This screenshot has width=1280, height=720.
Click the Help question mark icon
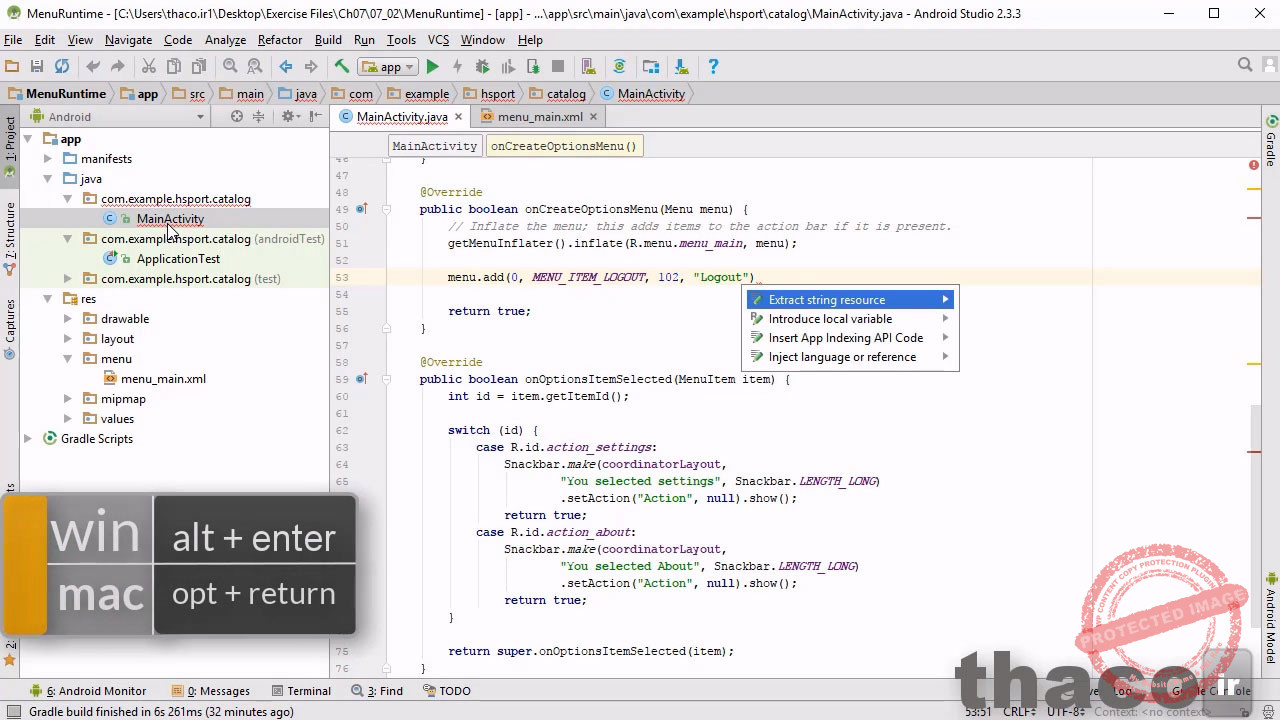click(x=713, y=67)
